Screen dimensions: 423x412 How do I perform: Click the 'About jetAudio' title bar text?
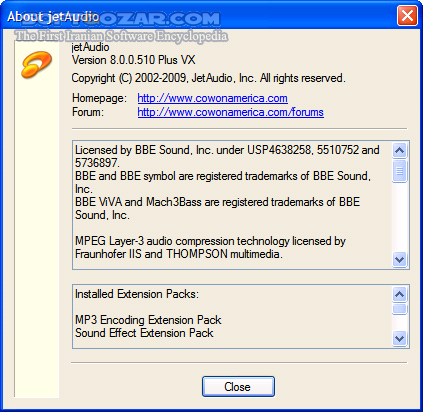click(x=53, y=16)
